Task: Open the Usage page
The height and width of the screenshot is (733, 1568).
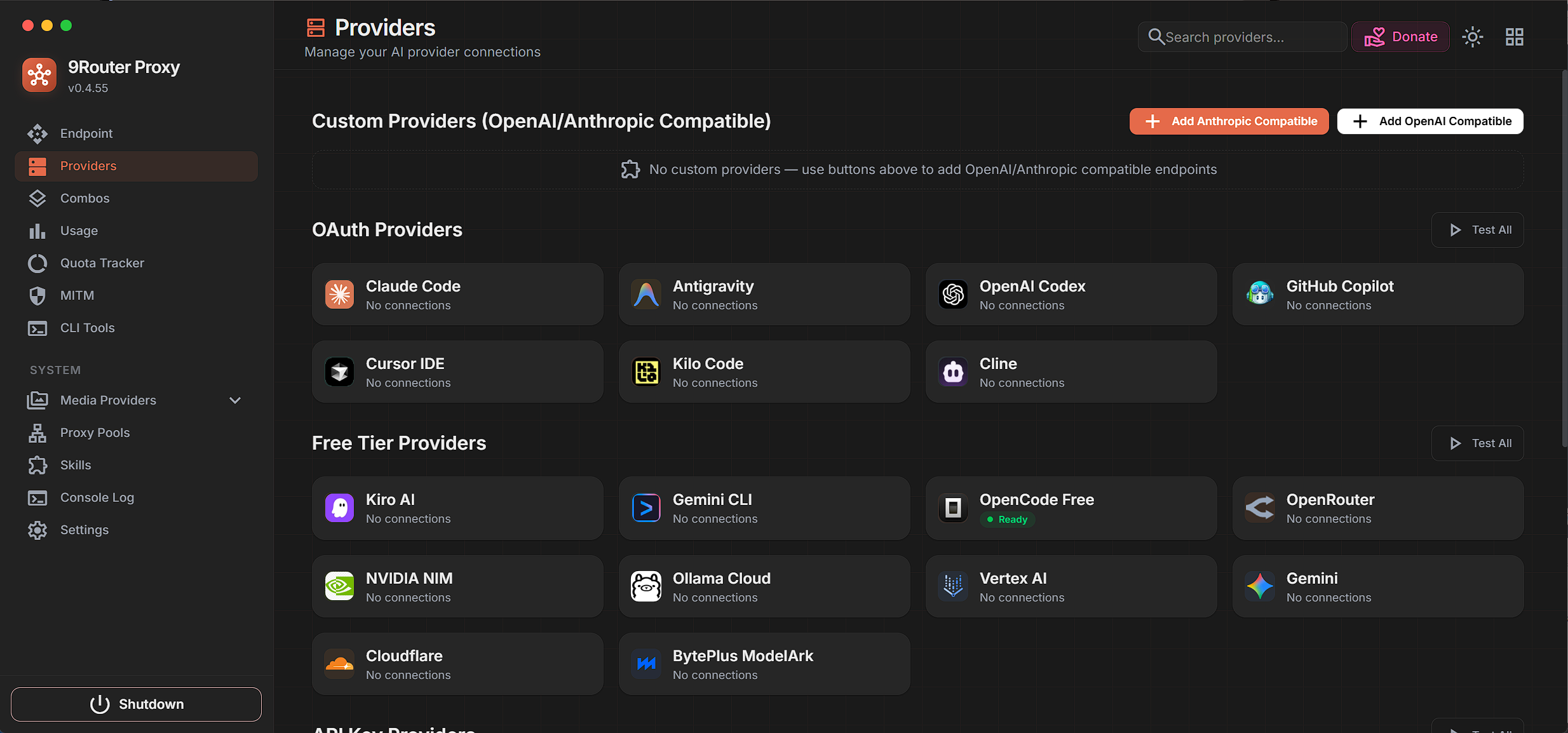Action: click(x=136, y=231)
